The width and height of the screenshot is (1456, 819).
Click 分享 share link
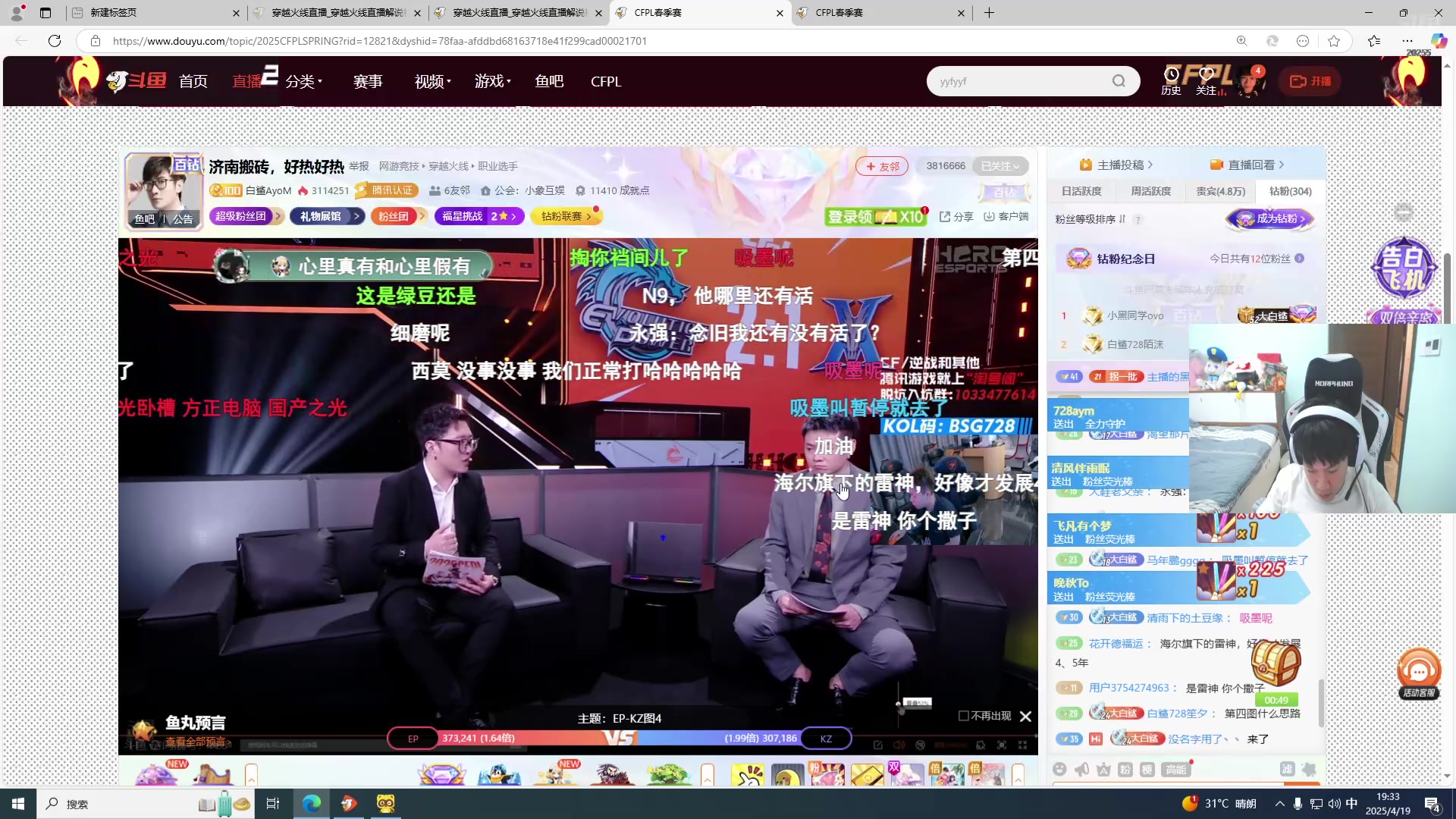(956, 216)
